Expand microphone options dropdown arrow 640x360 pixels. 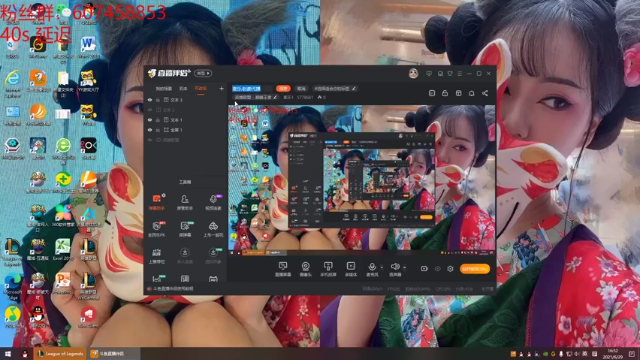(382, 267)
